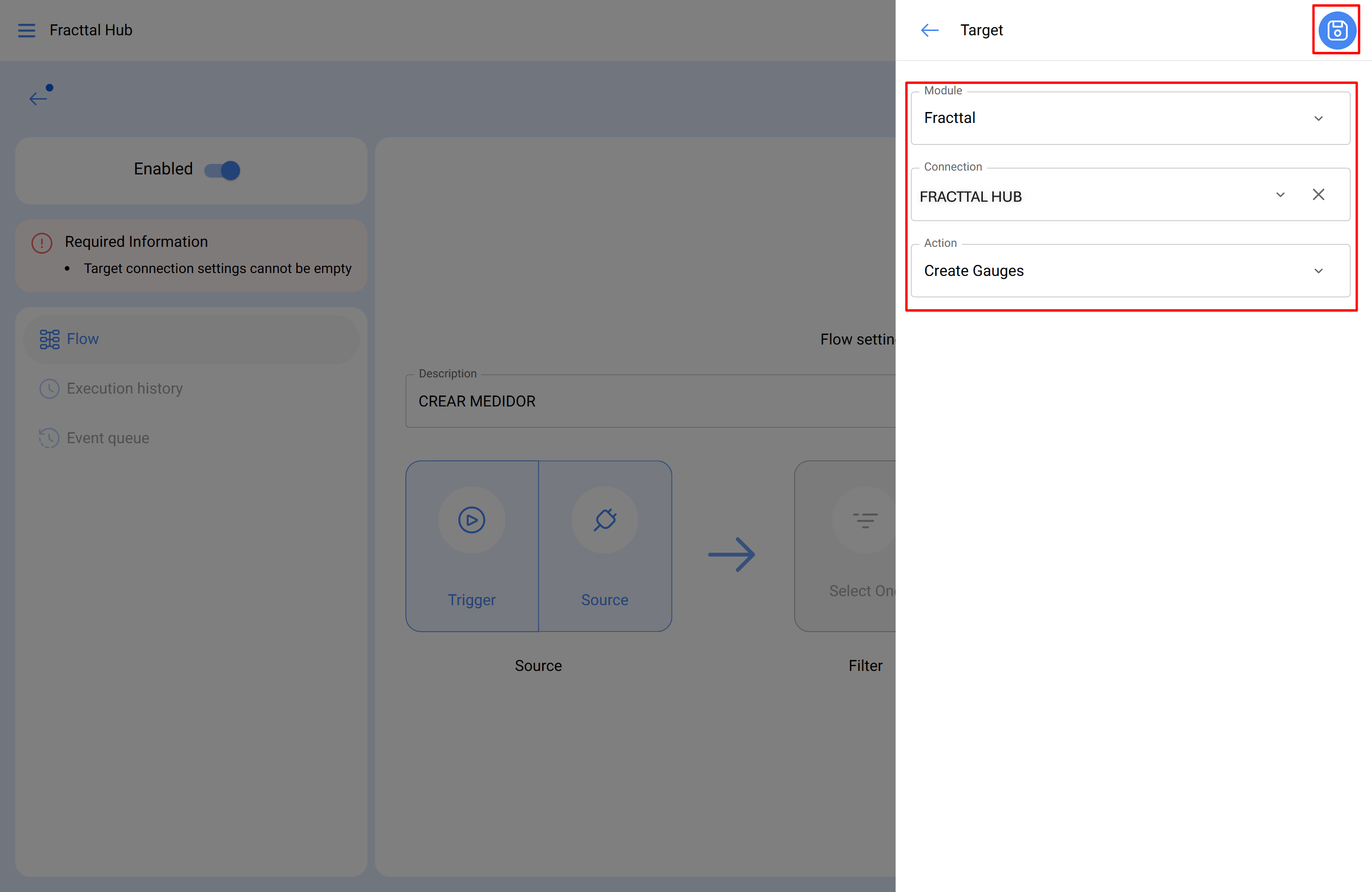Click the Source label in source card

click(604, 599)
